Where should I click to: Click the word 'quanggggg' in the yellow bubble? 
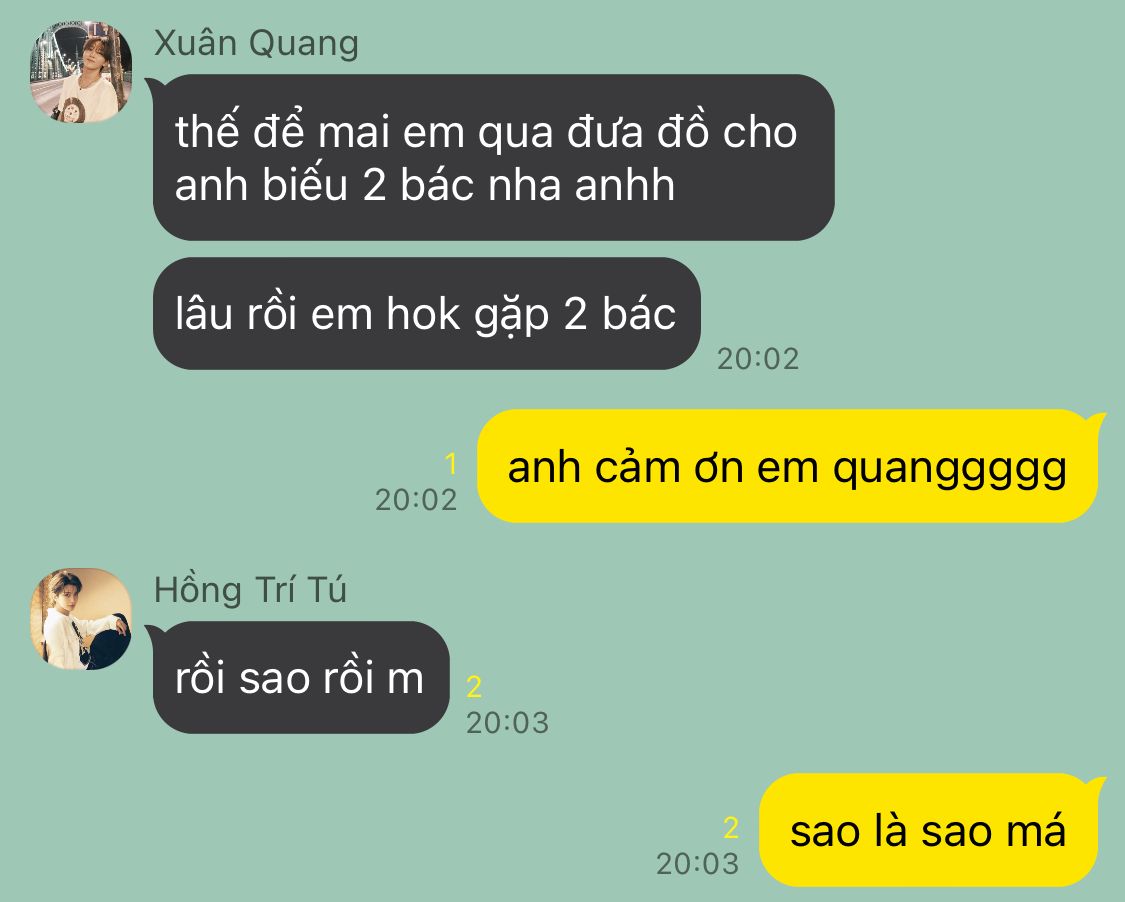pyautogui.click(x=949, y=470)
